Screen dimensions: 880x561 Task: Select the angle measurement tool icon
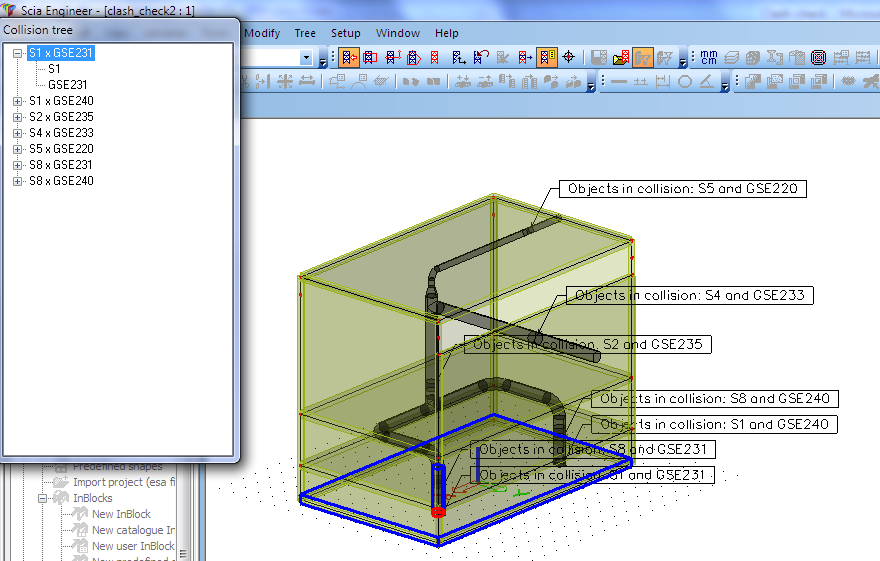(707, 82)
